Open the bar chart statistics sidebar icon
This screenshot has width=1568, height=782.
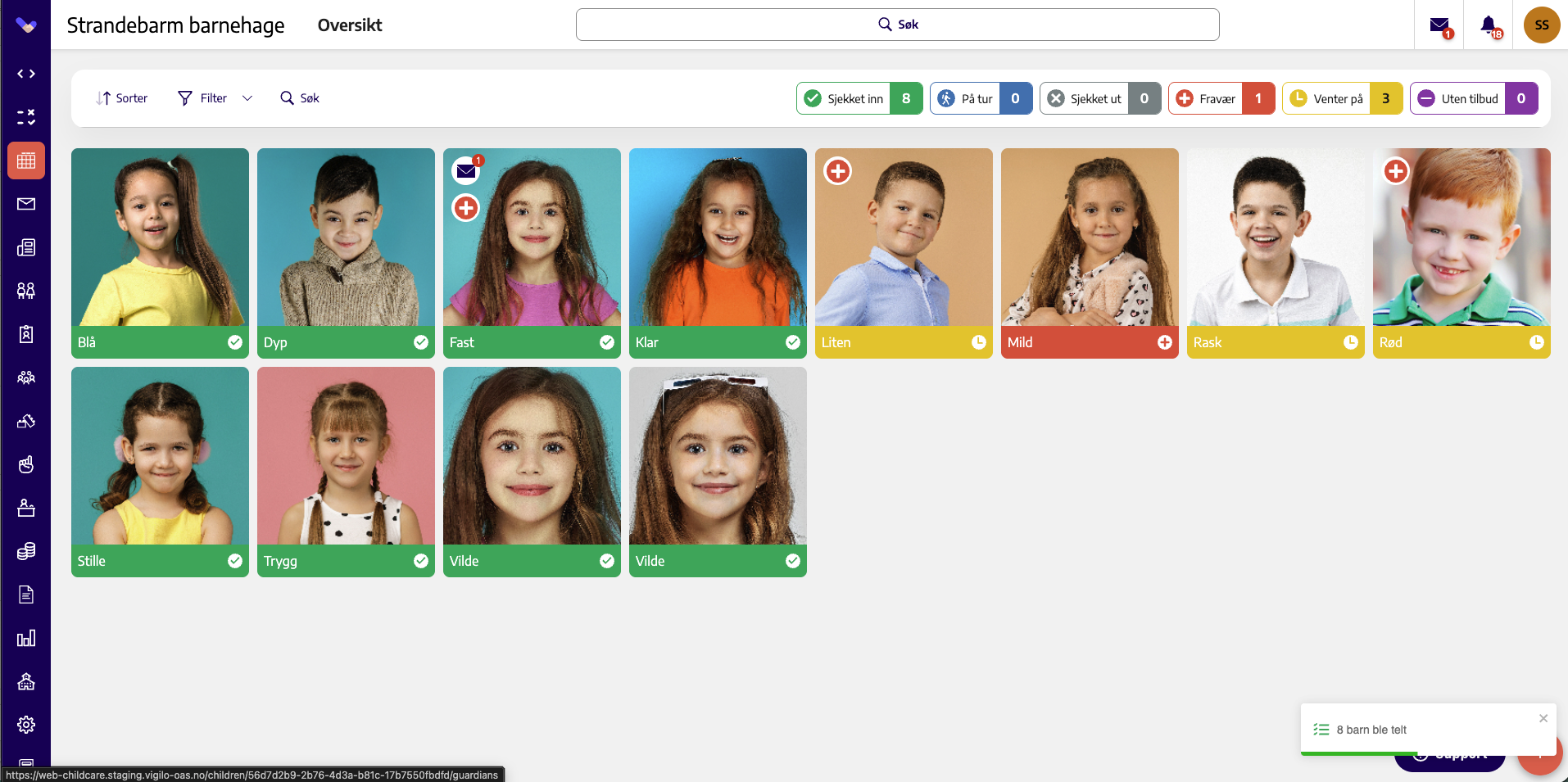click(26, 638)
